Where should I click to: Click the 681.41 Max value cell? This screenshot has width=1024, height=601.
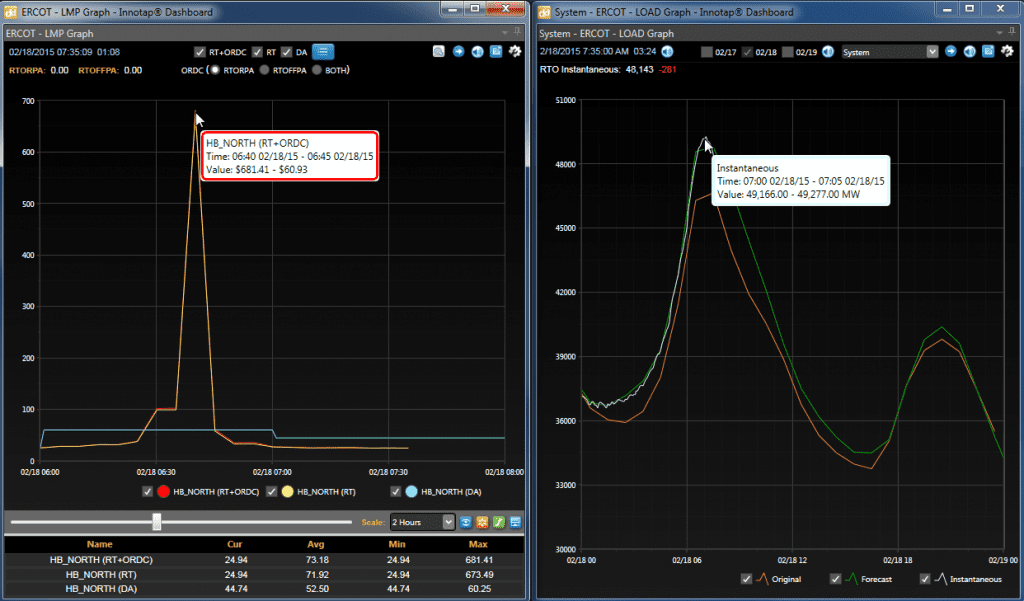pos(479,560)
